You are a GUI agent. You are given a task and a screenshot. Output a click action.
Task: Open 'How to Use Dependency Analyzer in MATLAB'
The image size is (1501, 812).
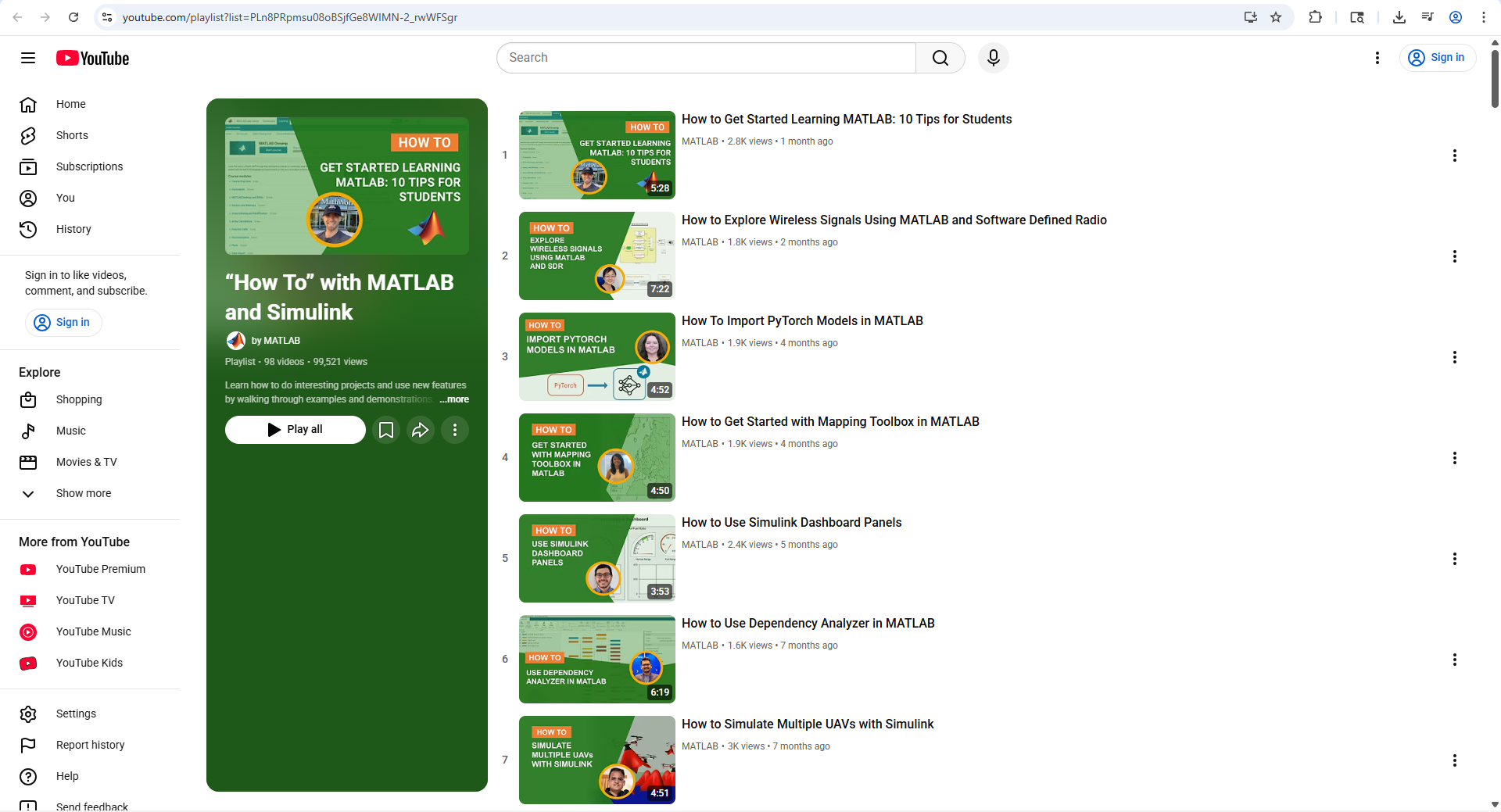pyautogui.click(x=808, y=623)
